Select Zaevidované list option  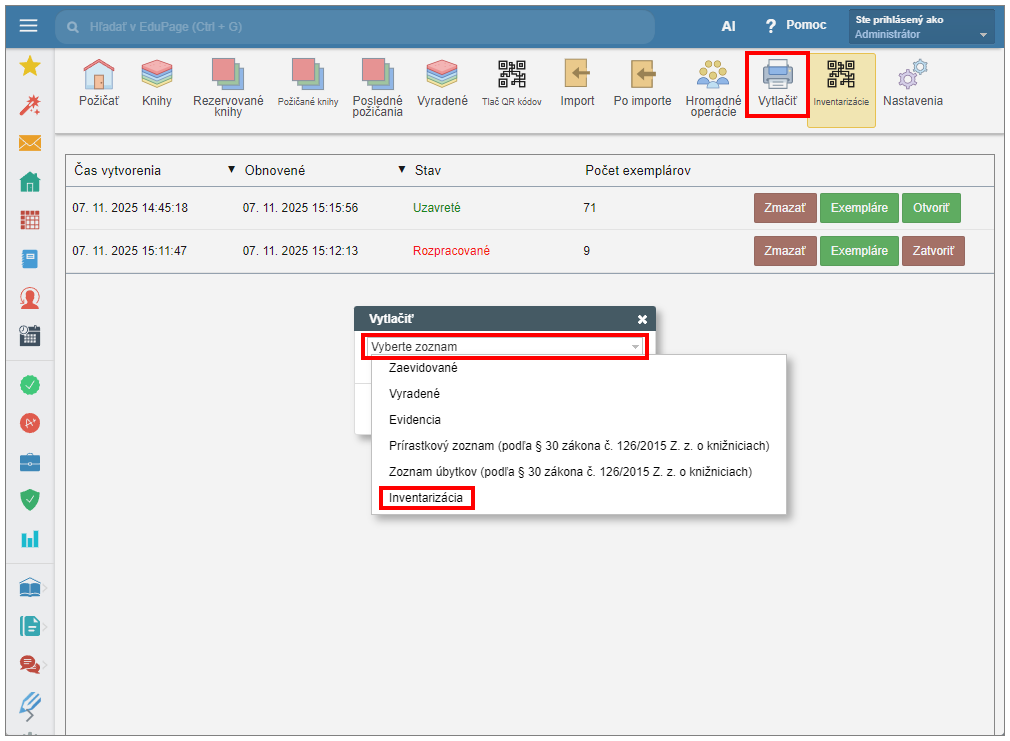[x=423, y=368]
